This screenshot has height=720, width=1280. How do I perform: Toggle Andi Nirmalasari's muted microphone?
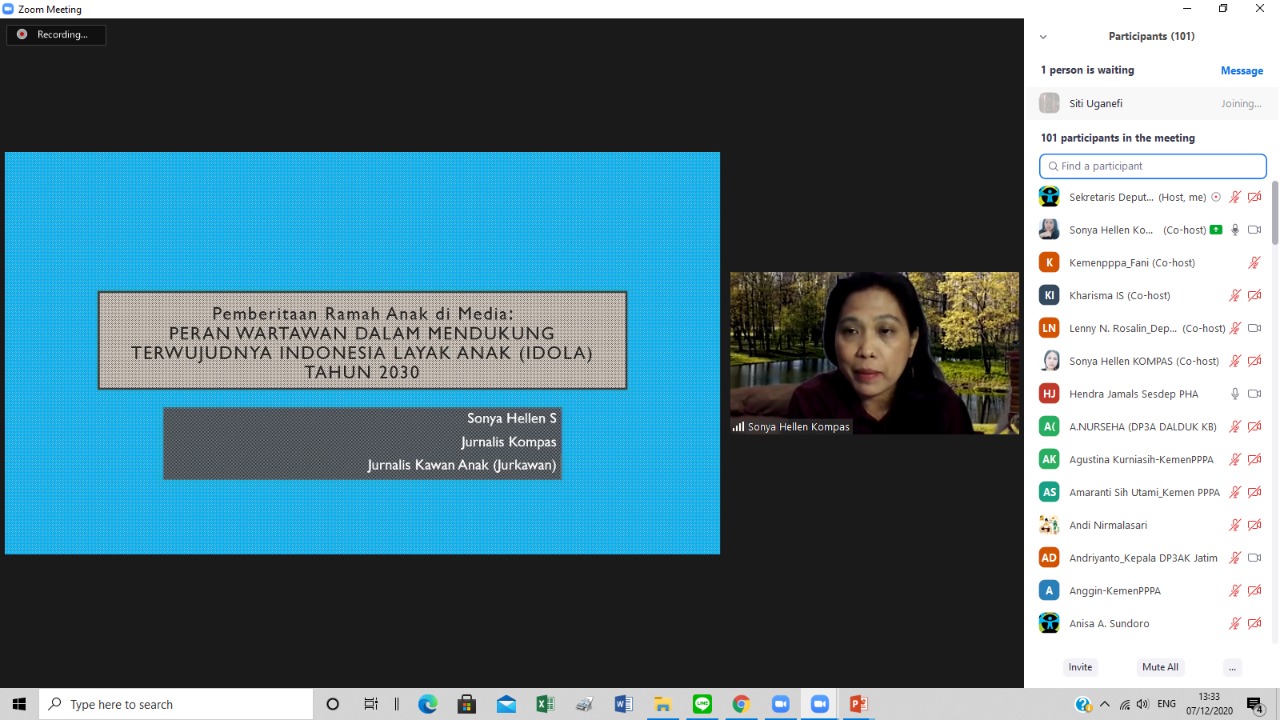point(1235,525)
